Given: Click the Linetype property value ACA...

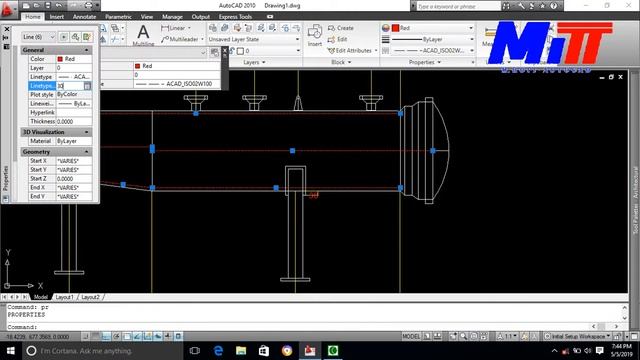Looking at the screenshot, I should [74, 77].
